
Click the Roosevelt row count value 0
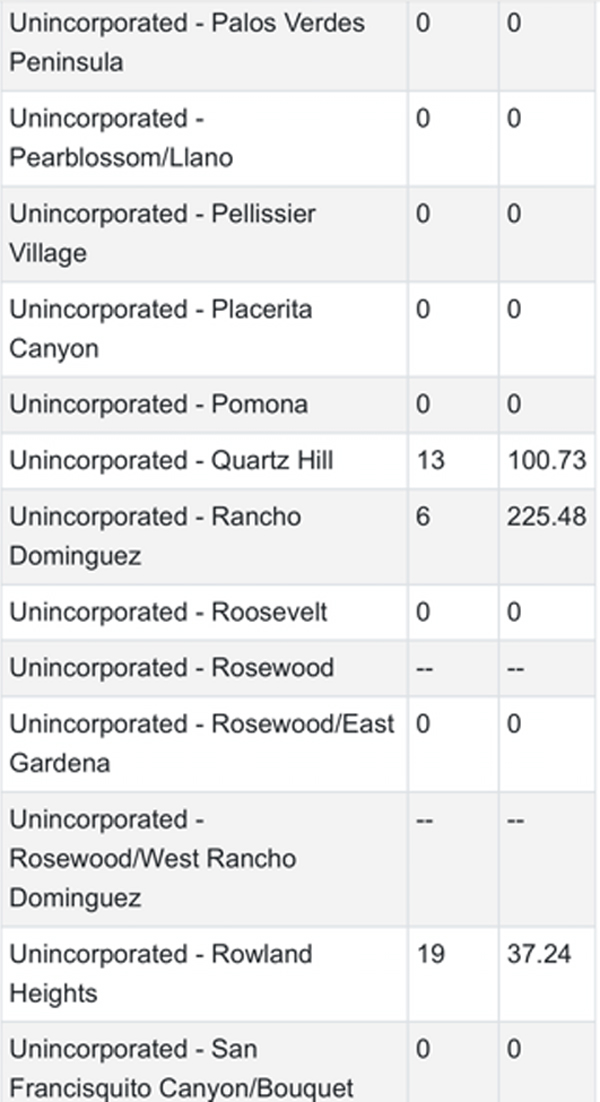pos(423,612)
